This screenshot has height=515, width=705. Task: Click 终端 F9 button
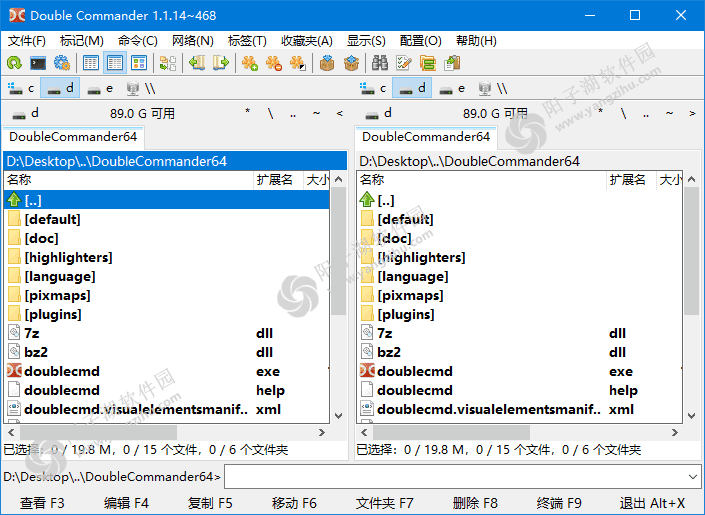point(559,503)
